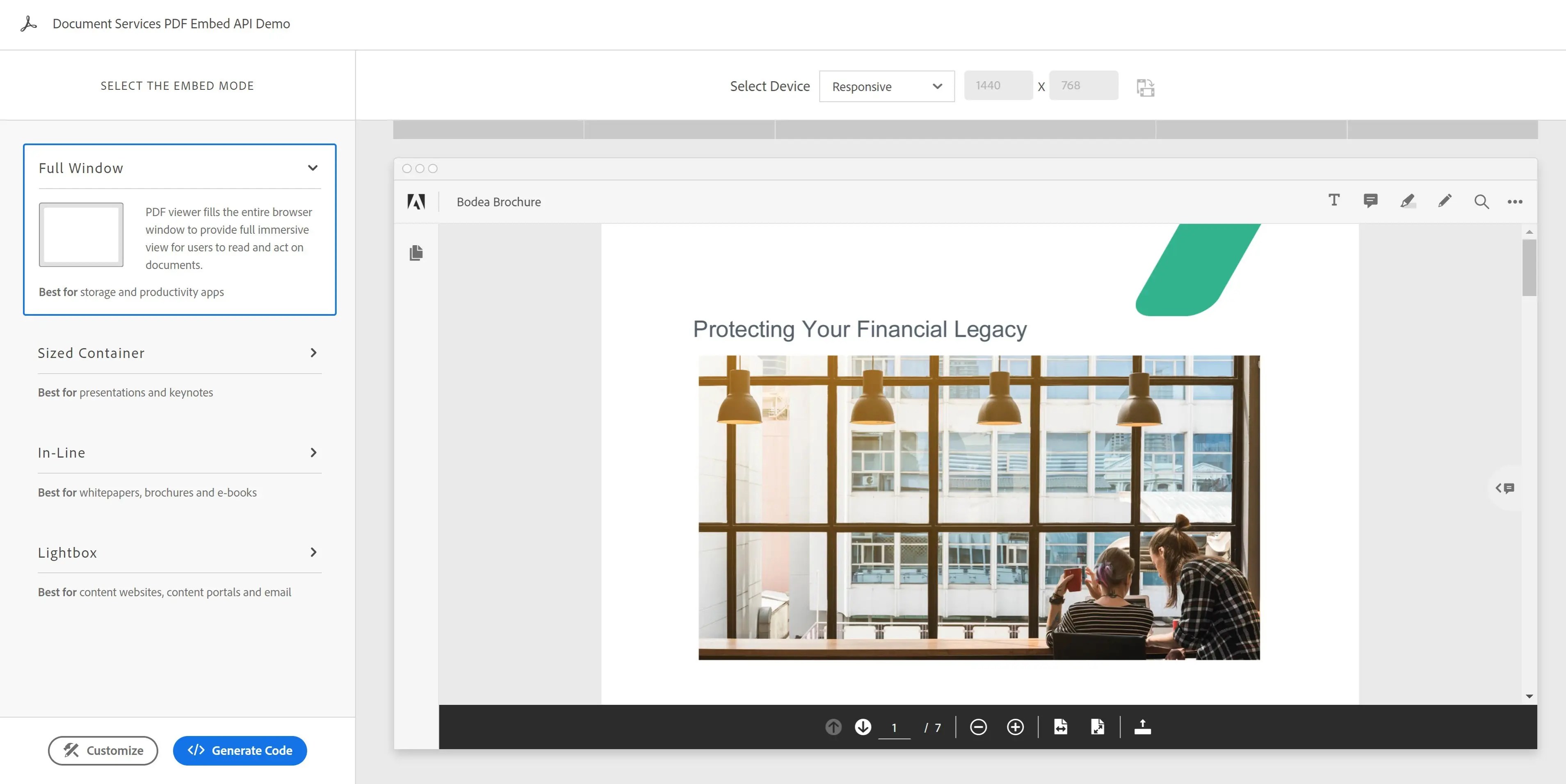
Task: Select the In-Line embed mode
Action: 179,453
